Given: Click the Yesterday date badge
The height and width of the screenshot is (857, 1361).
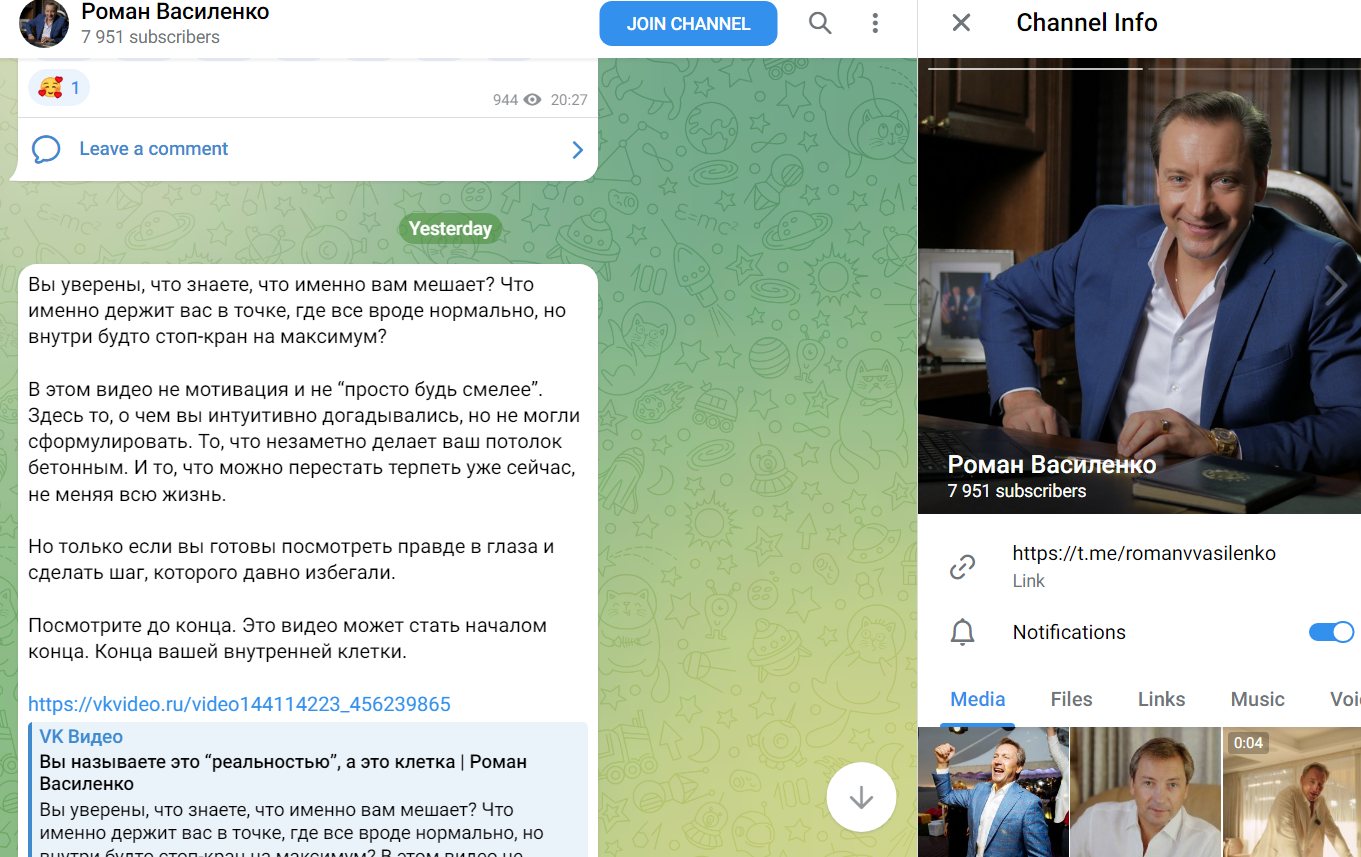Looking at the screenshot, I should pyautogui.click(x=450, y=229).
